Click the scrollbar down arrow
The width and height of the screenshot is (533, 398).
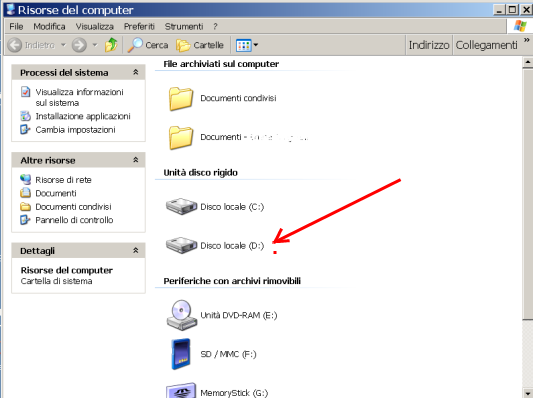528,393
